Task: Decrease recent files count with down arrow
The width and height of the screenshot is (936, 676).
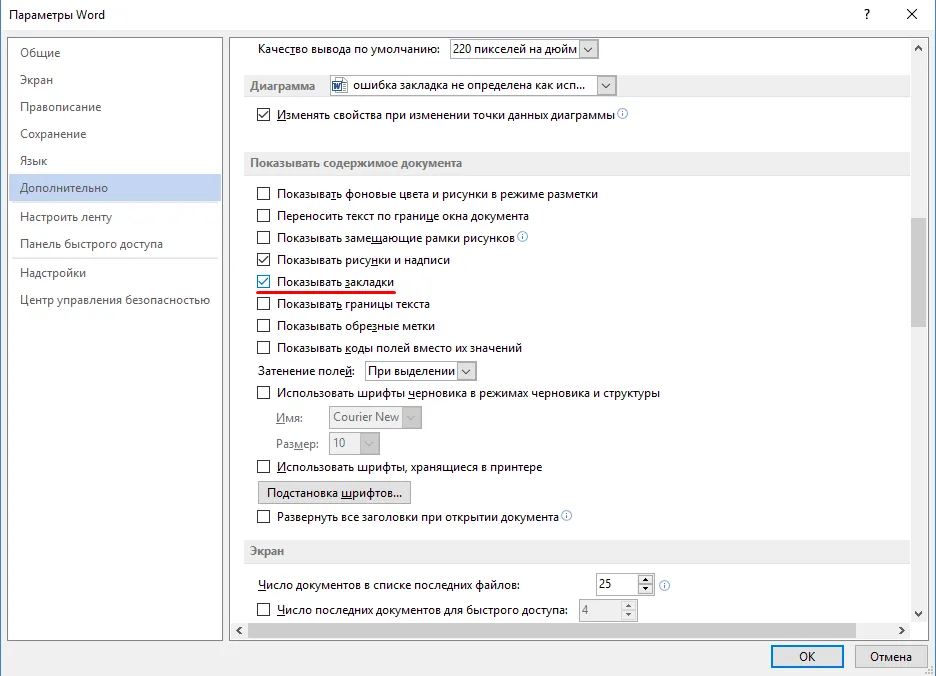Action: pos(645,589)
